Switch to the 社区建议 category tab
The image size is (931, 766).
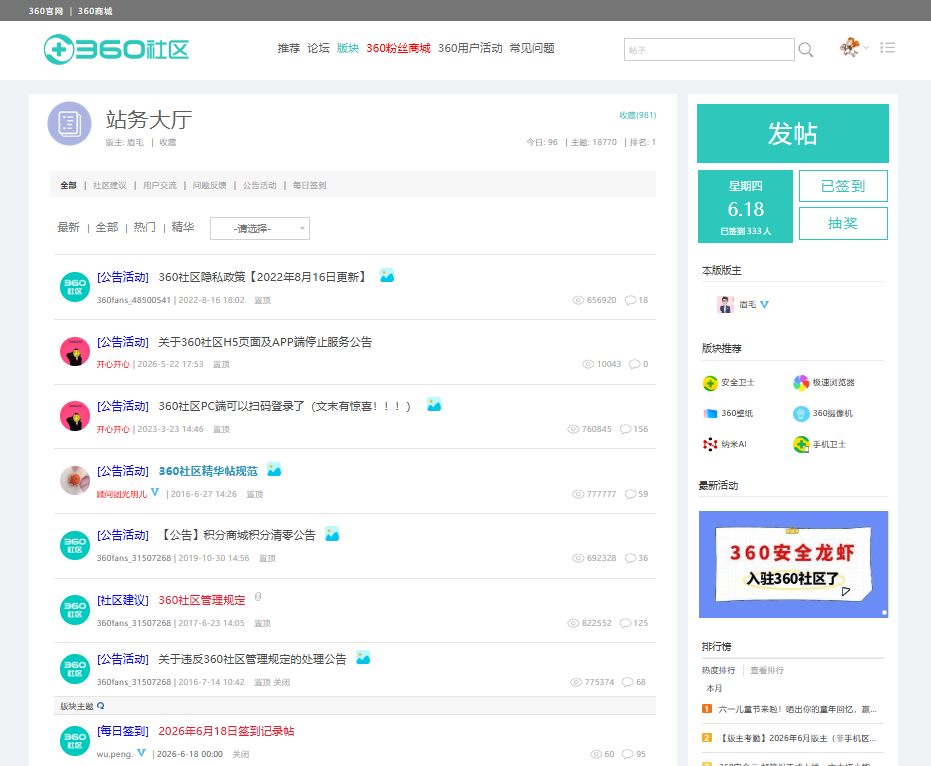click(x=110, y=185)
